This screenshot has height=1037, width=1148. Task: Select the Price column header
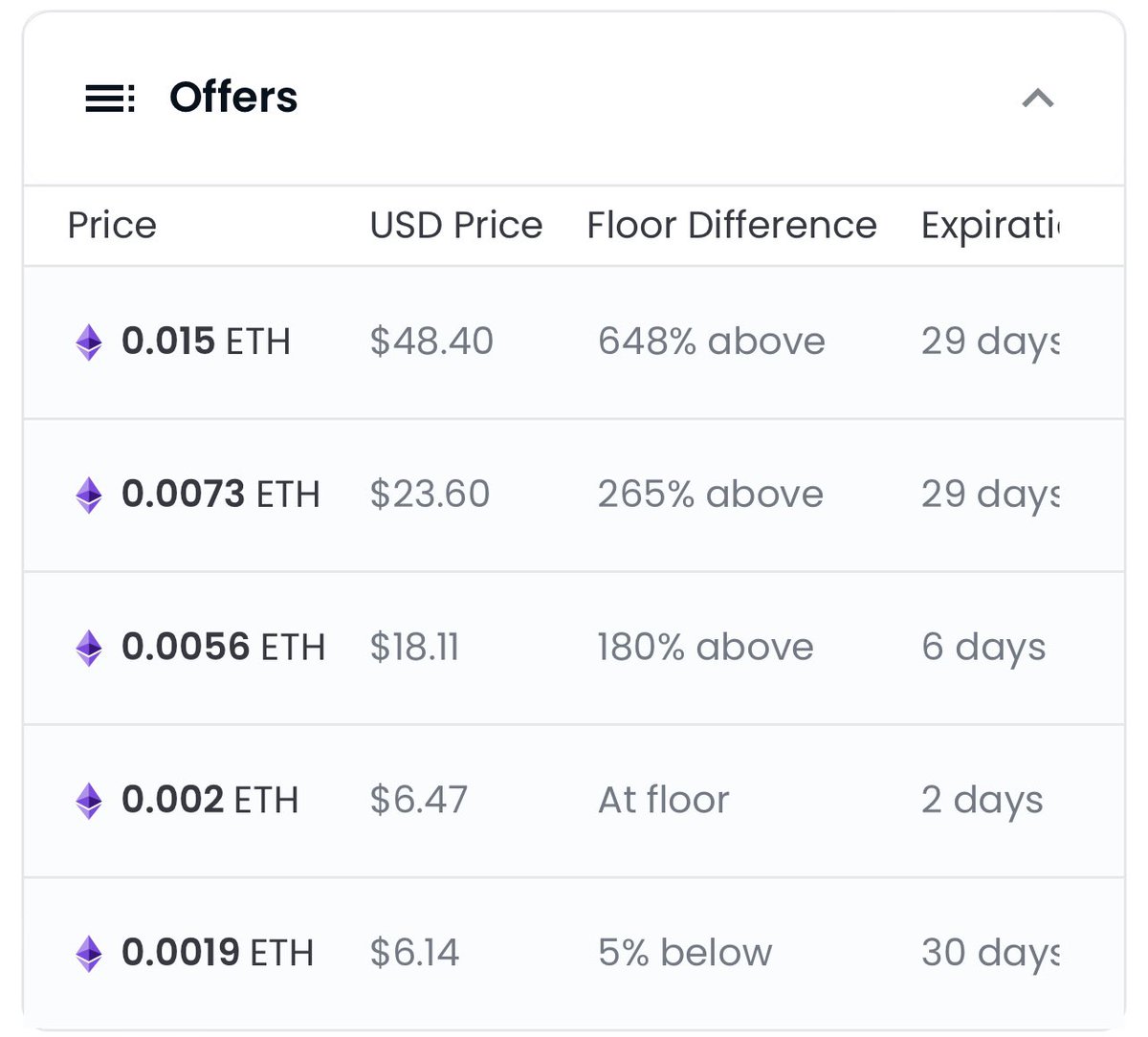pos(112,226)
